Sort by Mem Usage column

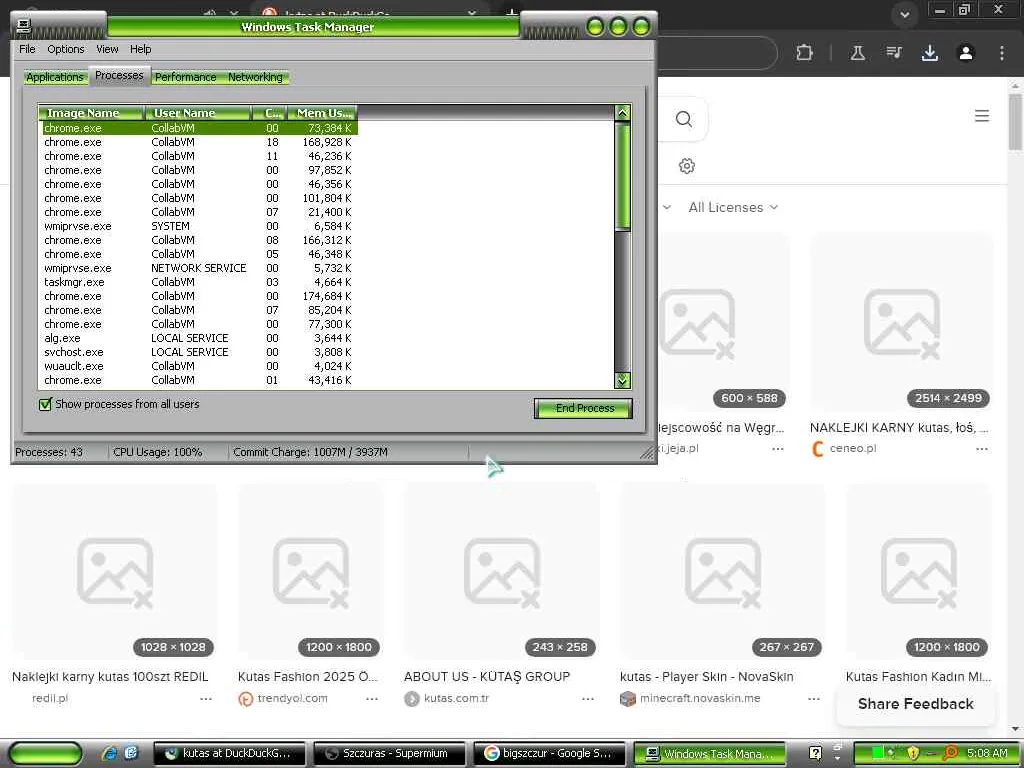click(322, 113)
